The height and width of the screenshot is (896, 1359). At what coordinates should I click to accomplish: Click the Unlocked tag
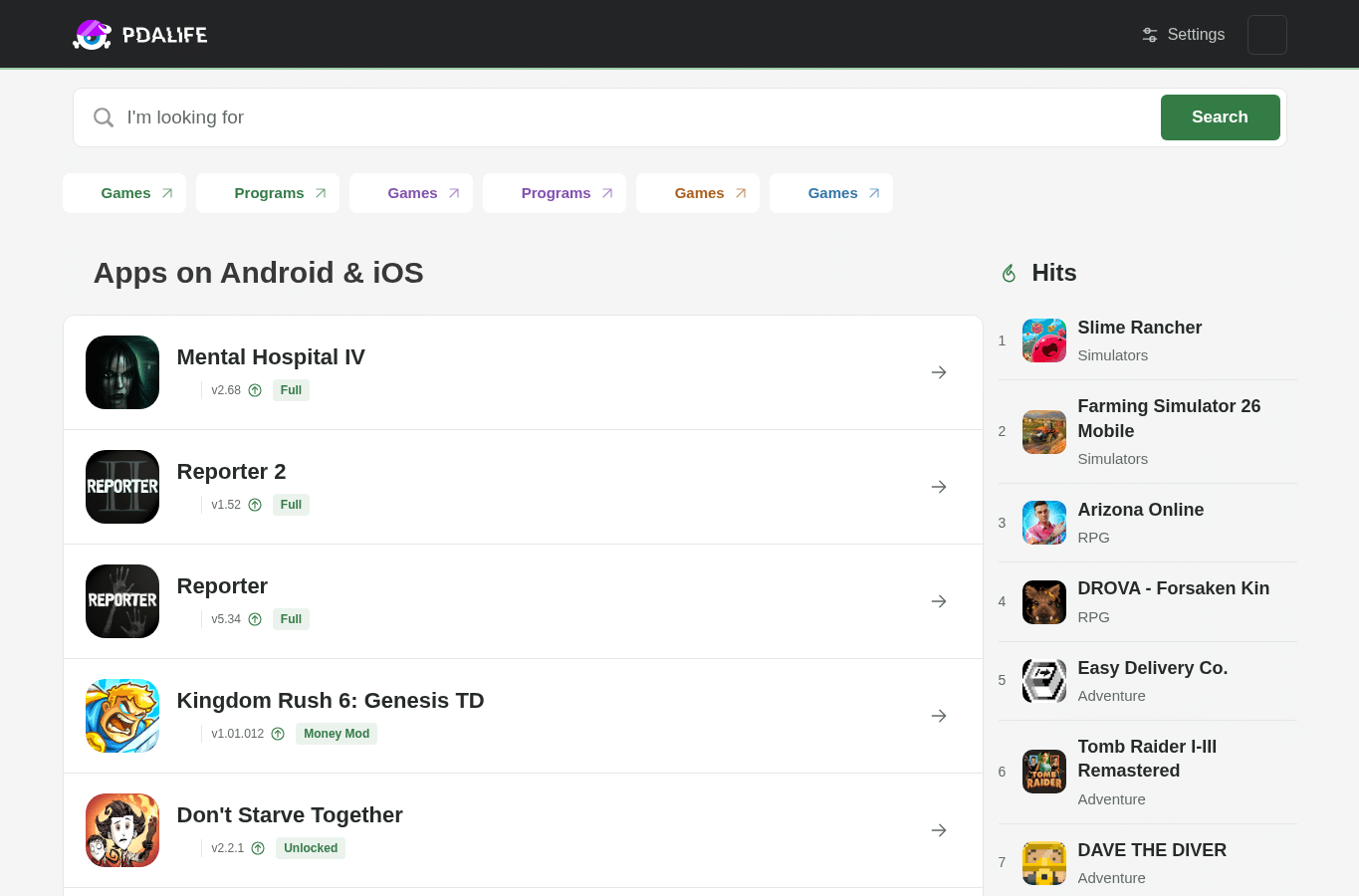pos(311,848)
